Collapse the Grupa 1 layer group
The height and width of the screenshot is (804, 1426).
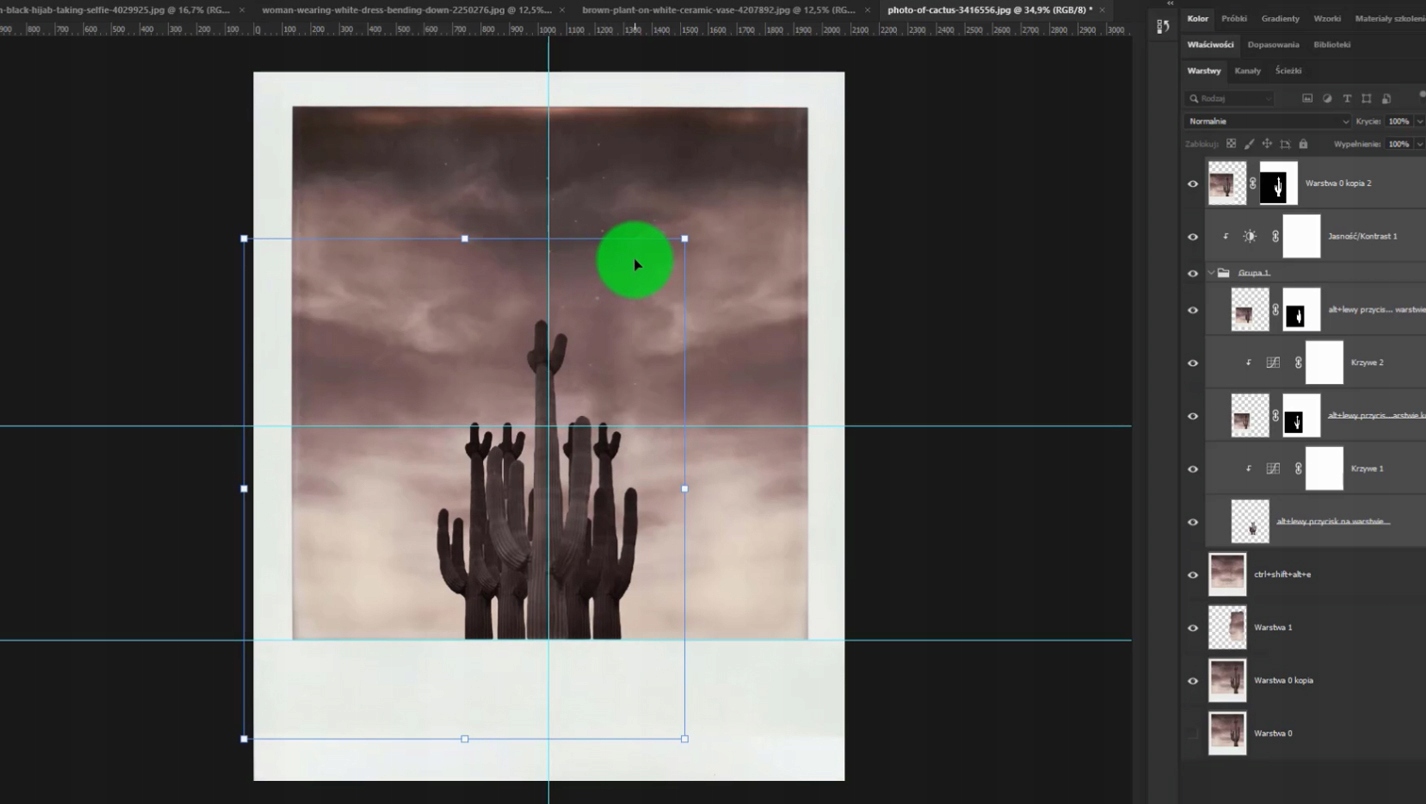tap(1211, 273)
